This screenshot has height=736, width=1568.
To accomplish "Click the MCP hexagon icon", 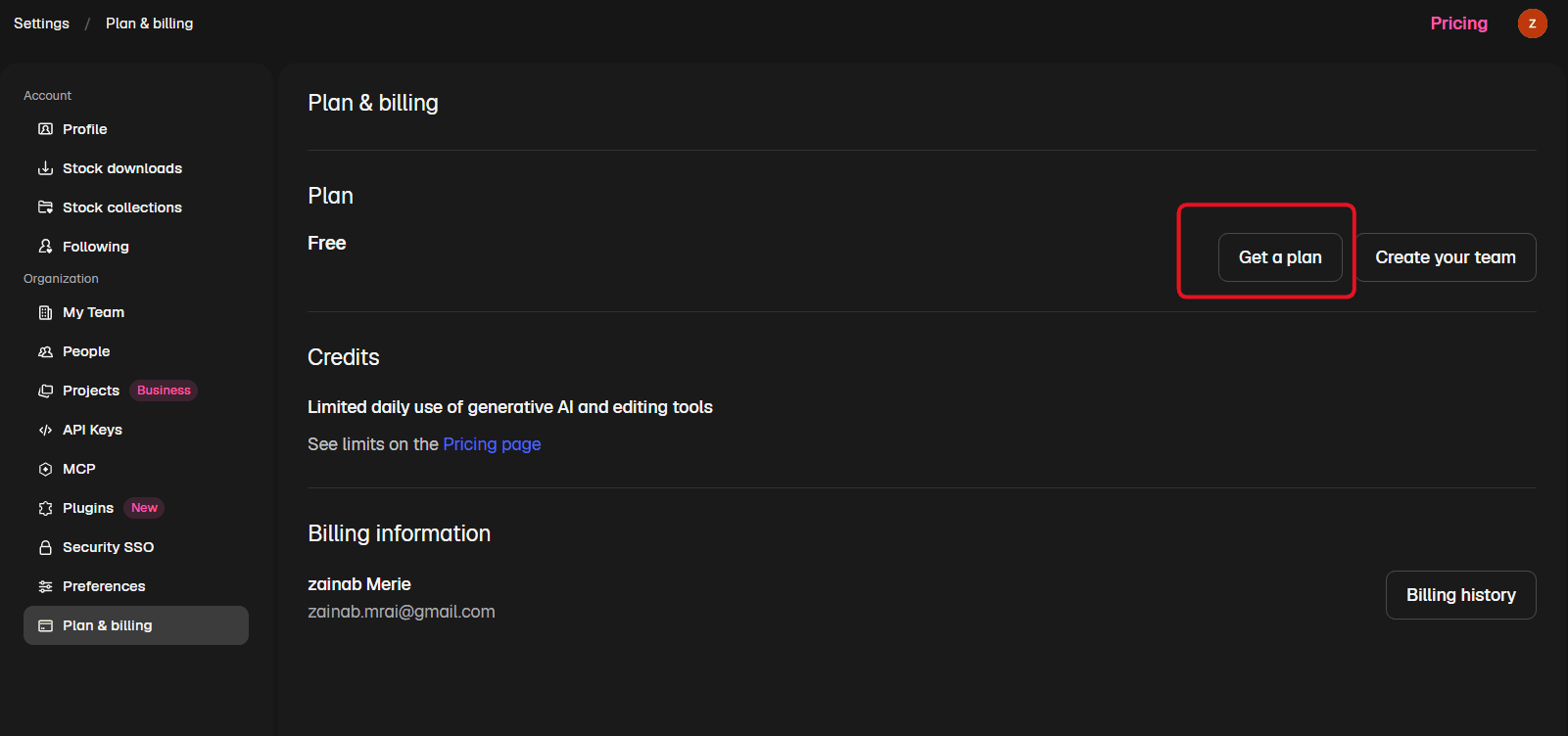I will [45, 469].
